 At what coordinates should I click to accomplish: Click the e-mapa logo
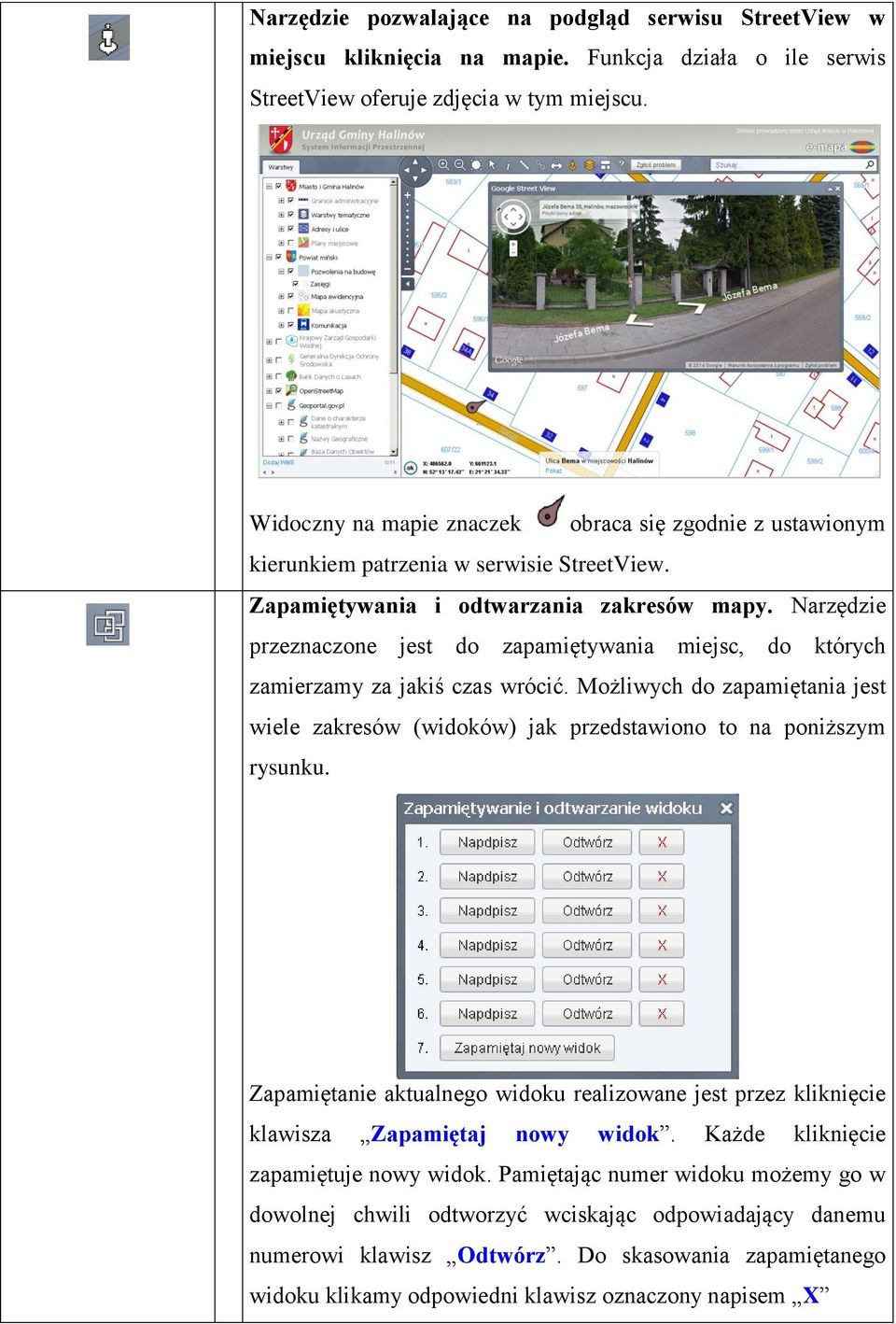[840, 147]
